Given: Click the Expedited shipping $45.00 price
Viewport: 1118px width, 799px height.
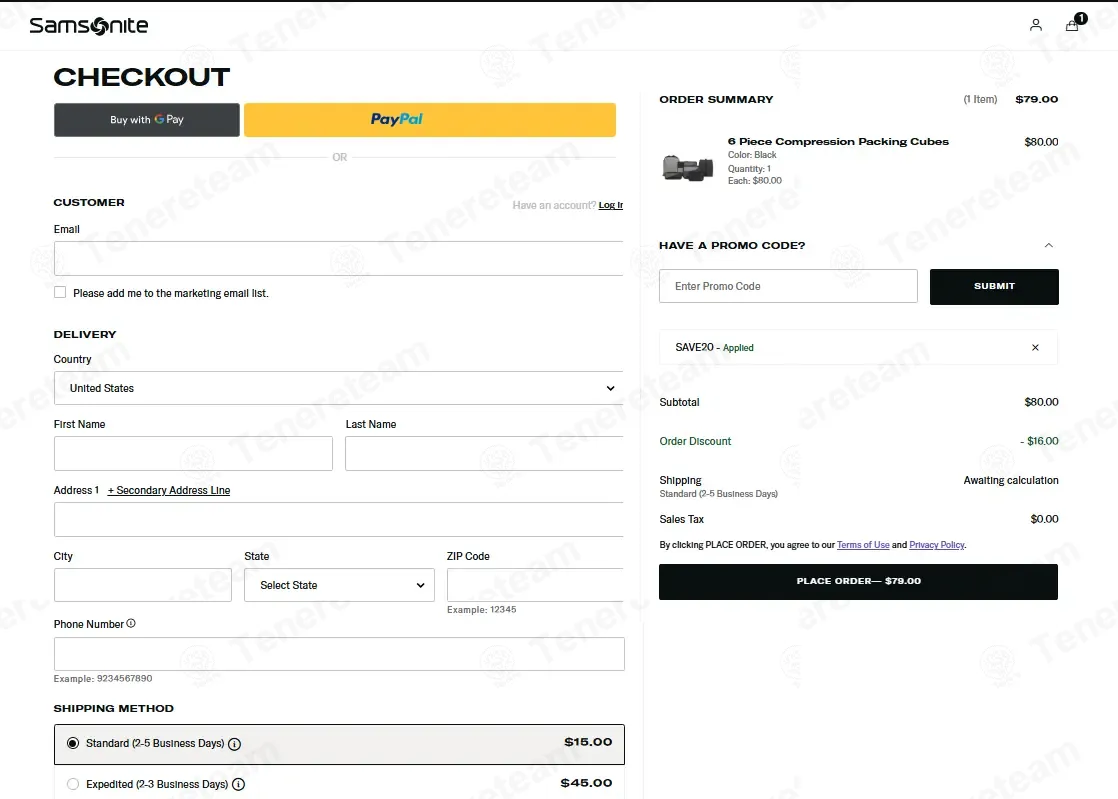Looking at the screenshot, I should tap(586, 783).
